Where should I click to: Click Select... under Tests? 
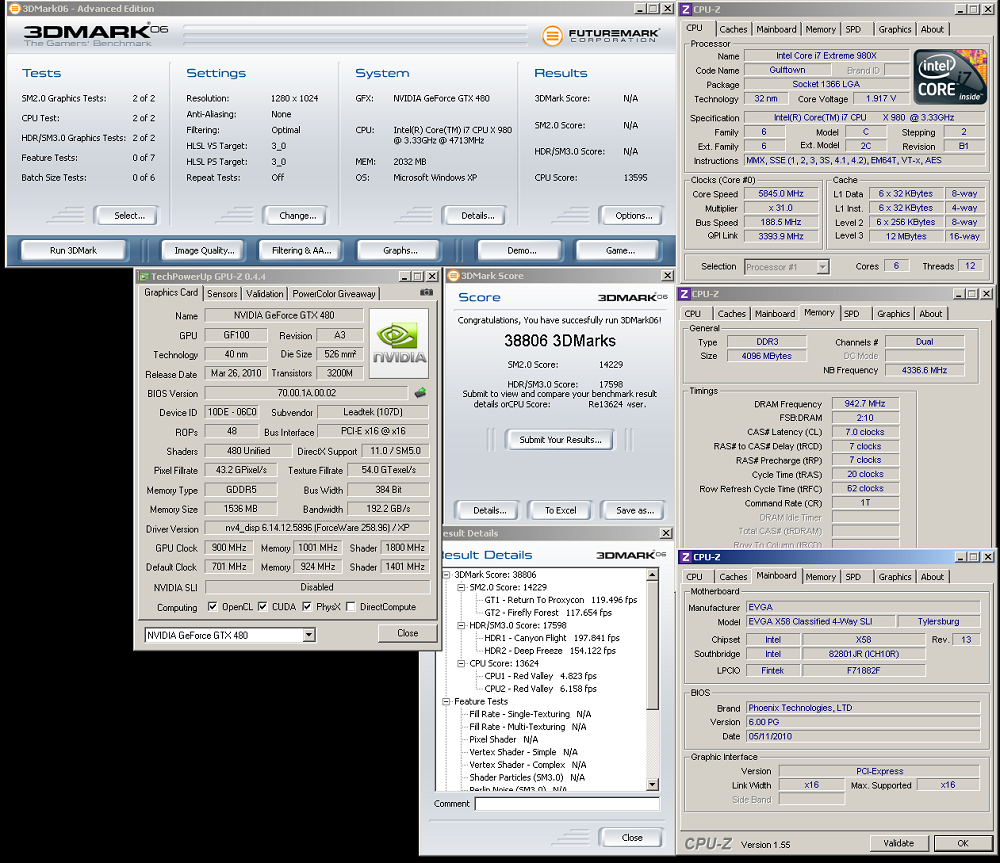pos(129,216)
